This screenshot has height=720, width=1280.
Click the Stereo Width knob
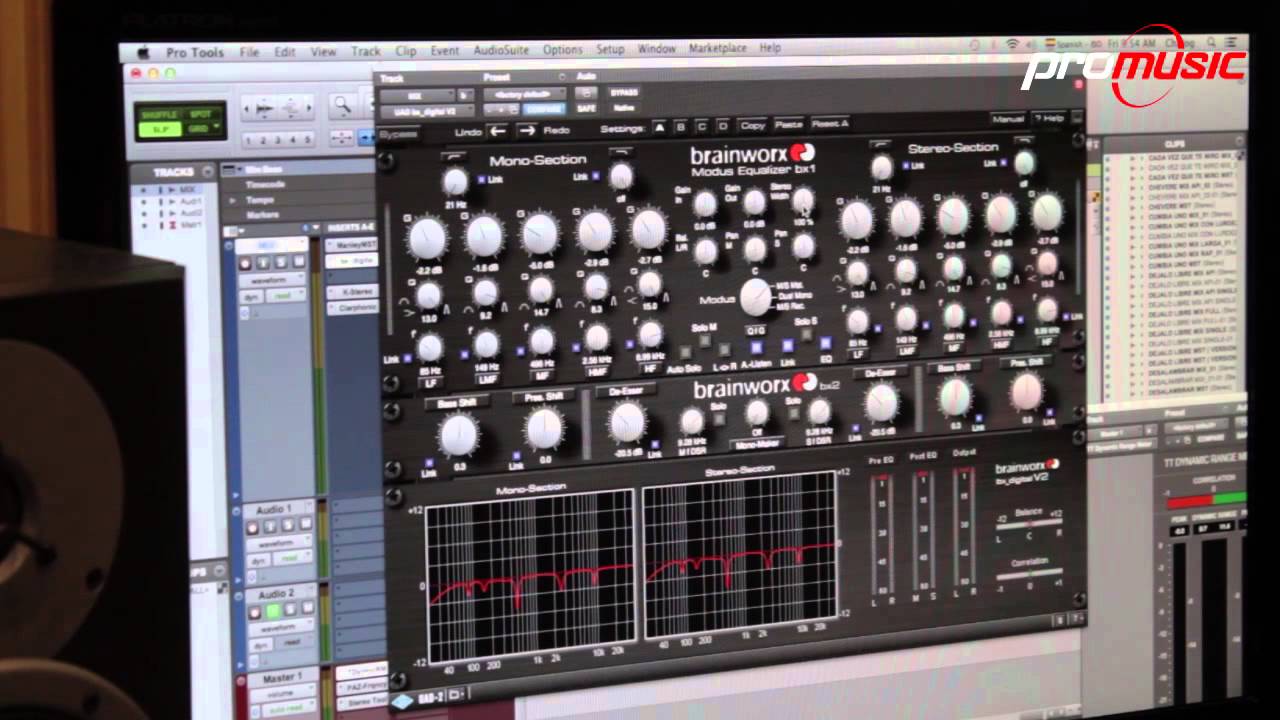pos(803,200)
